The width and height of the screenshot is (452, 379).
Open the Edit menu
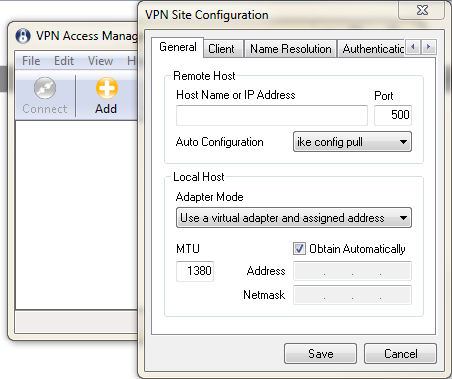[x=64, y=61]
